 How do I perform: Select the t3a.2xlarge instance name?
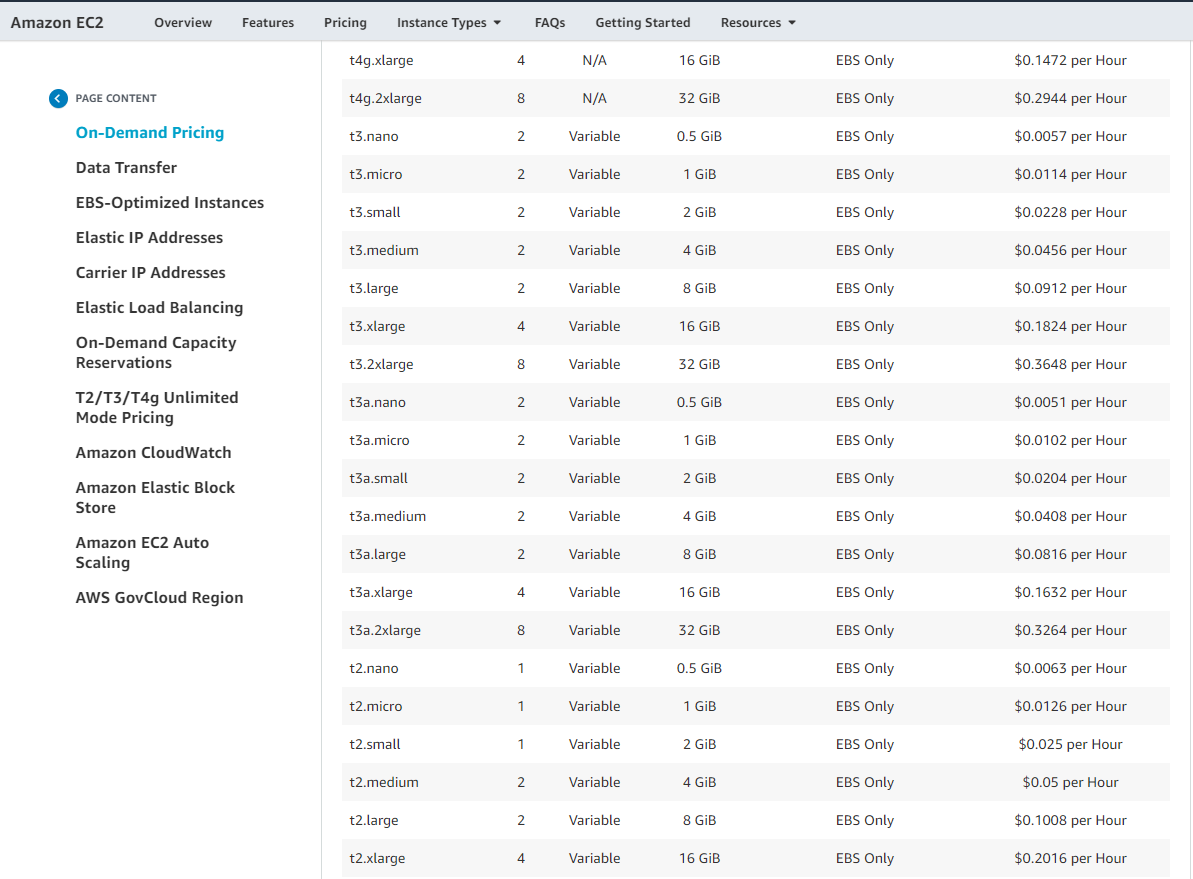coord(385,631)
